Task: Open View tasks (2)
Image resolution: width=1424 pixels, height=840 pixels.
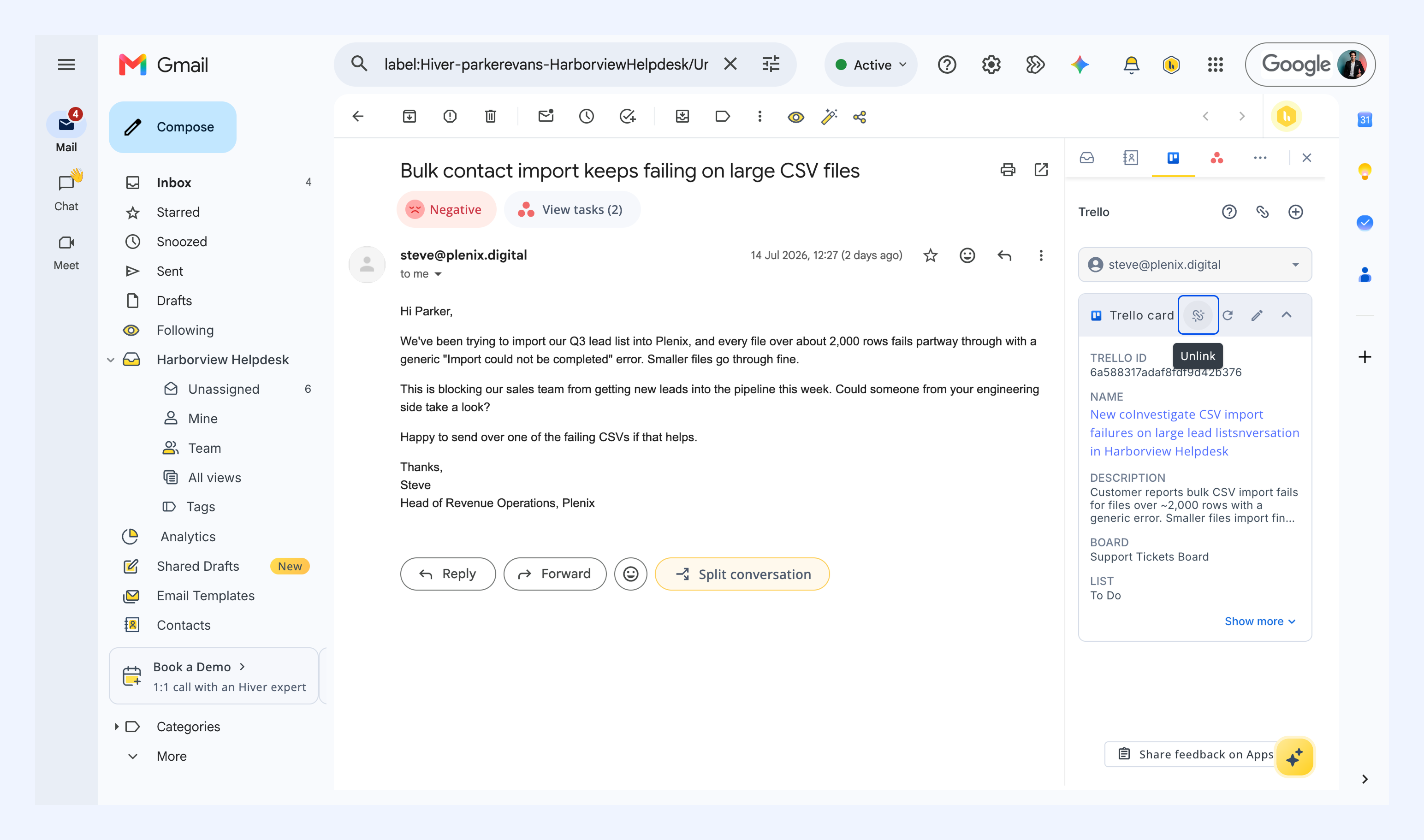Action: pos(572,209)
